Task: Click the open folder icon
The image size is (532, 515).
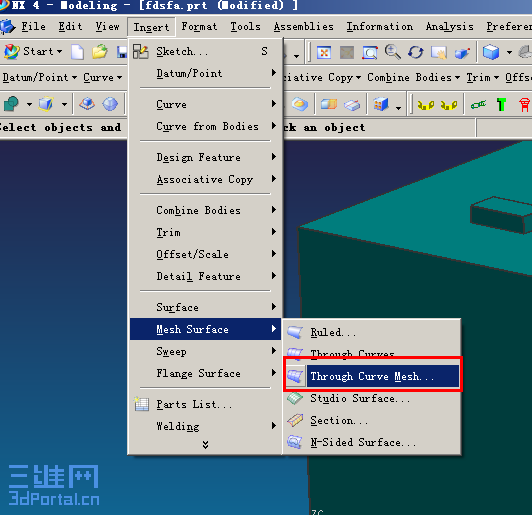Action: 100,52
